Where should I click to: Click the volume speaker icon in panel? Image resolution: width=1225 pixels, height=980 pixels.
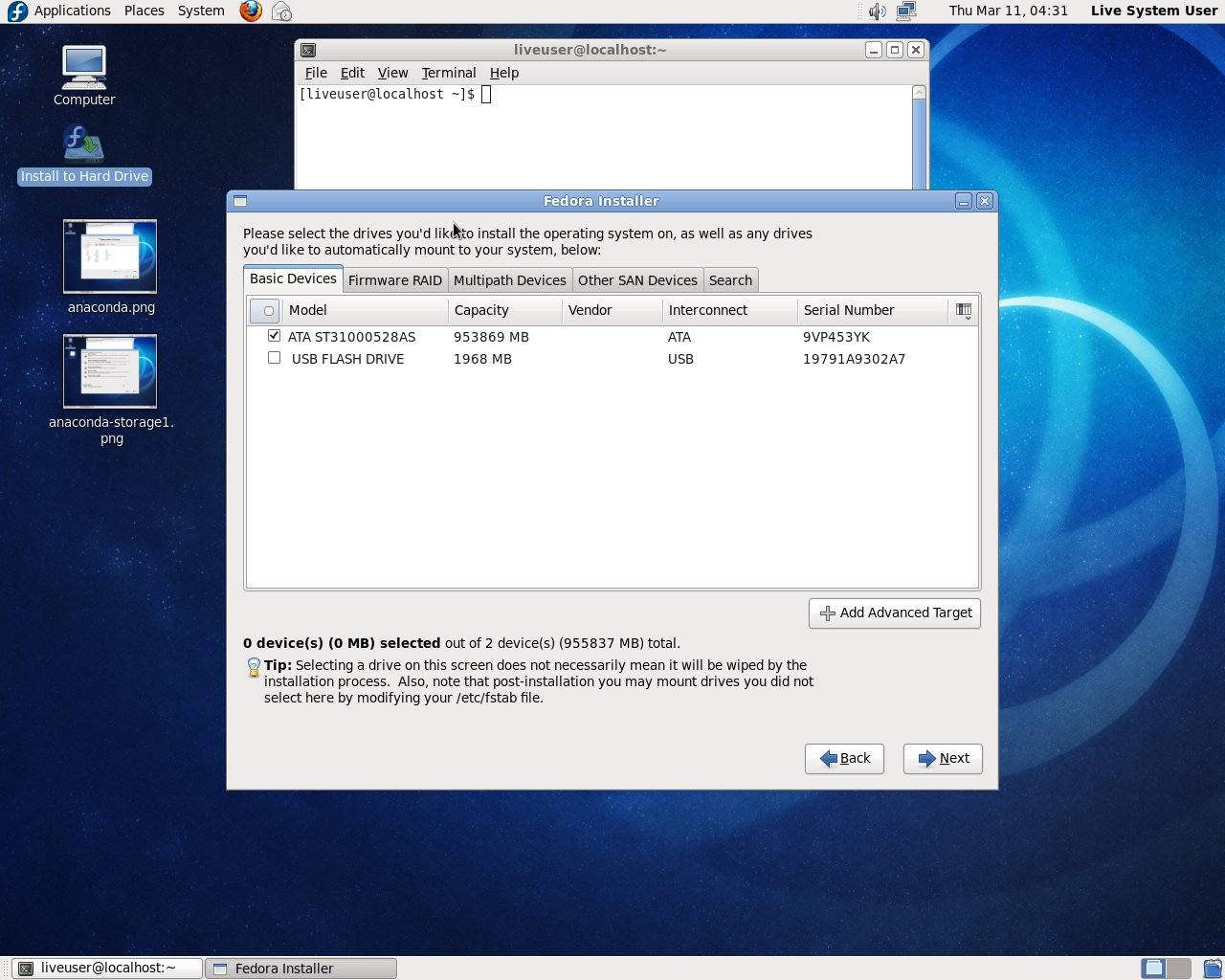pos(877,11)
